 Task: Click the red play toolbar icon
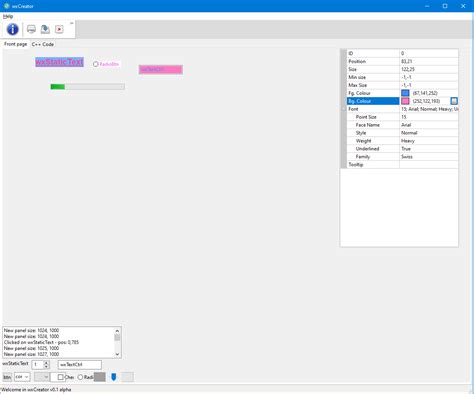tap(59, 29)
